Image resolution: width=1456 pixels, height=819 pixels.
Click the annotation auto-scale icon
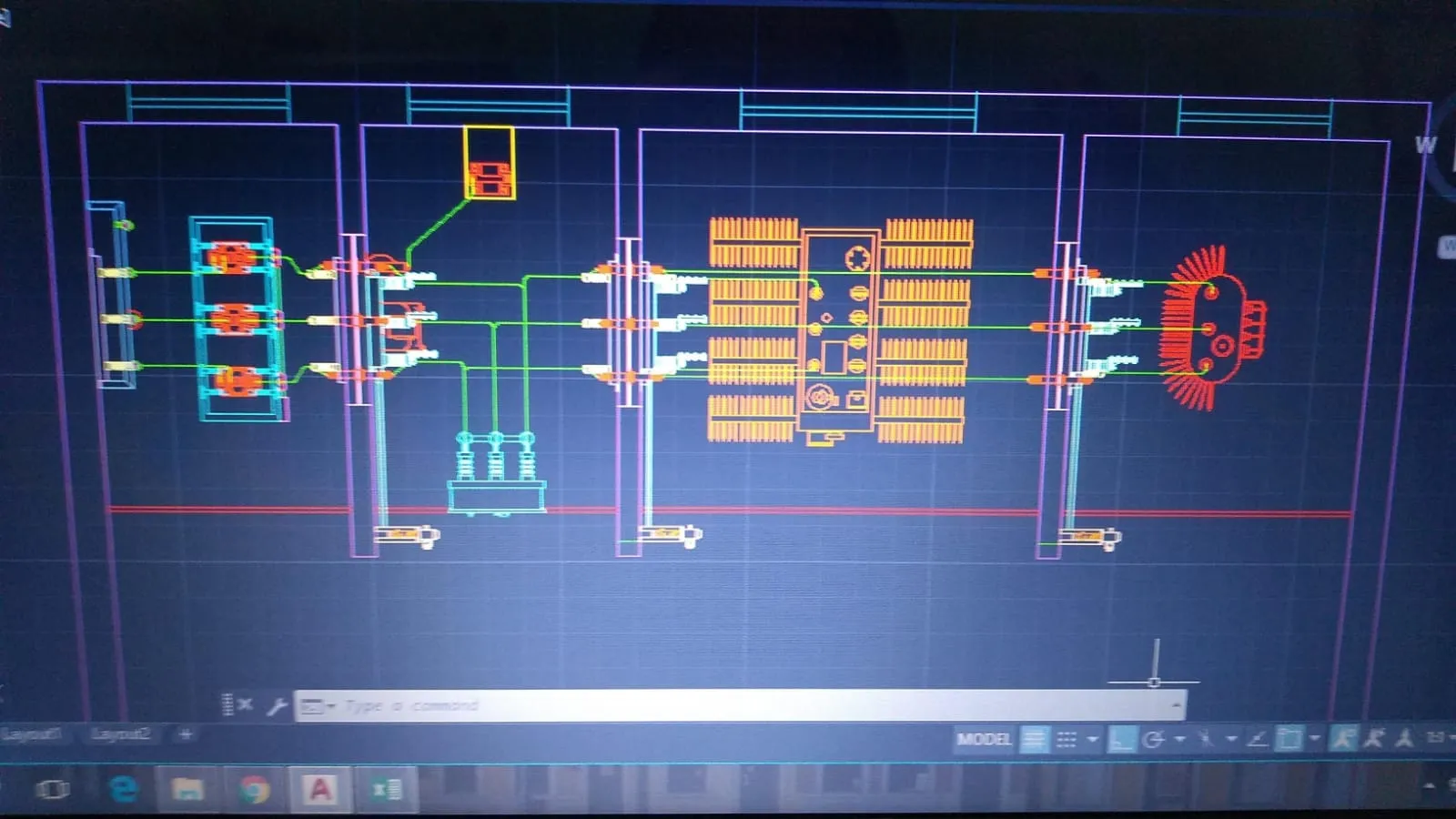1374,739
